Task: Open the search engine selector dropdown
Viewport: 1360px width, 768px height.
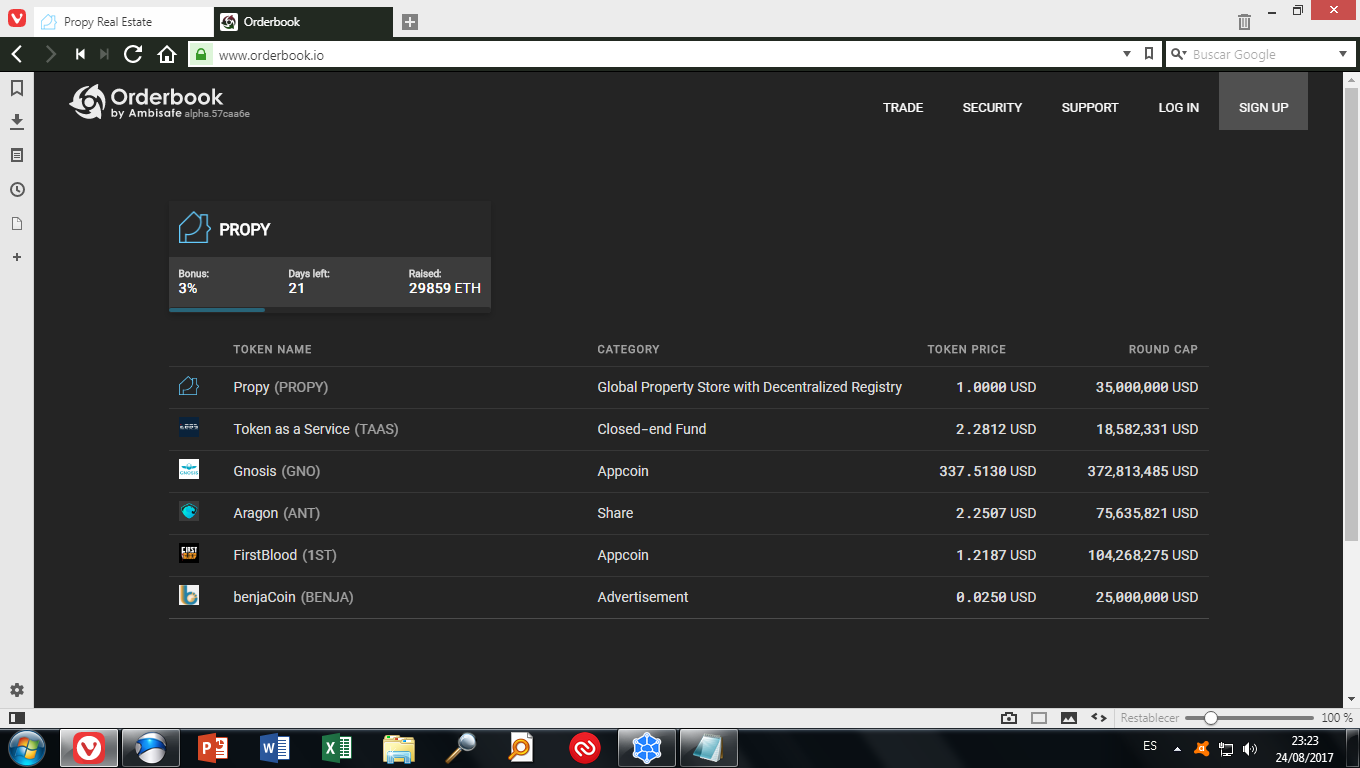Action: click(x=1178, y=54)
